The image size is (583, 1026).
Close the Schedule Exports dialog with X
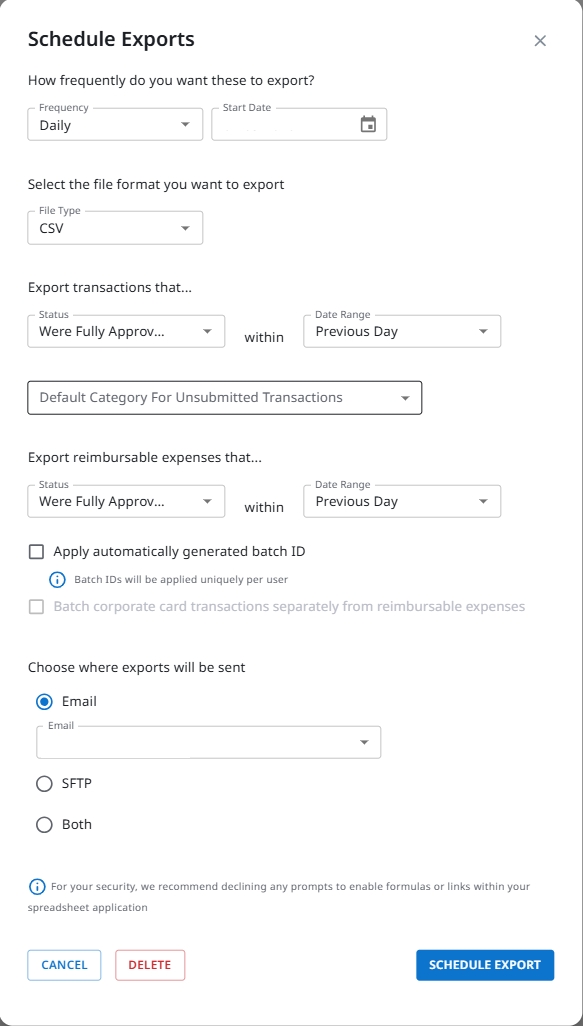click(x=540, y=41)
